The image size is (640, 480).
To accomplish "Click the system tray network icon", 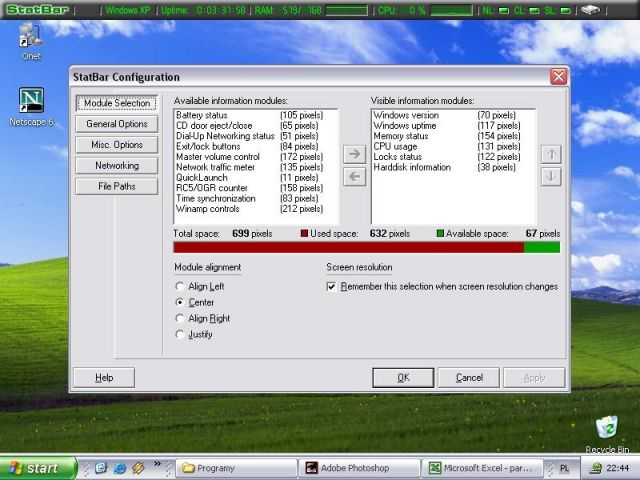I will tap(596, 468).
